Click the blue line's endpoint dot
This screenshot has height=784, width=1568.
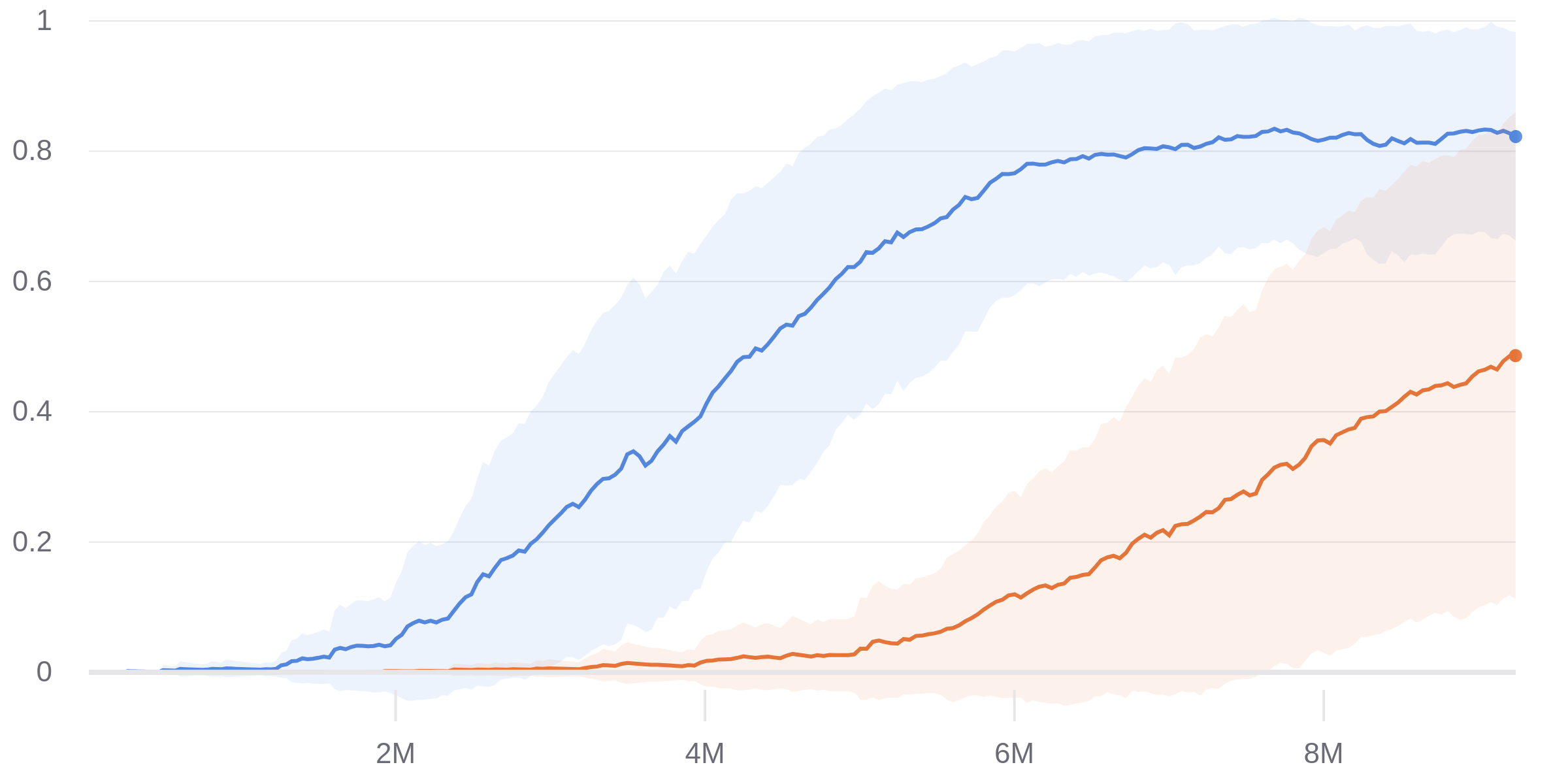click(x=1515, y=137)
